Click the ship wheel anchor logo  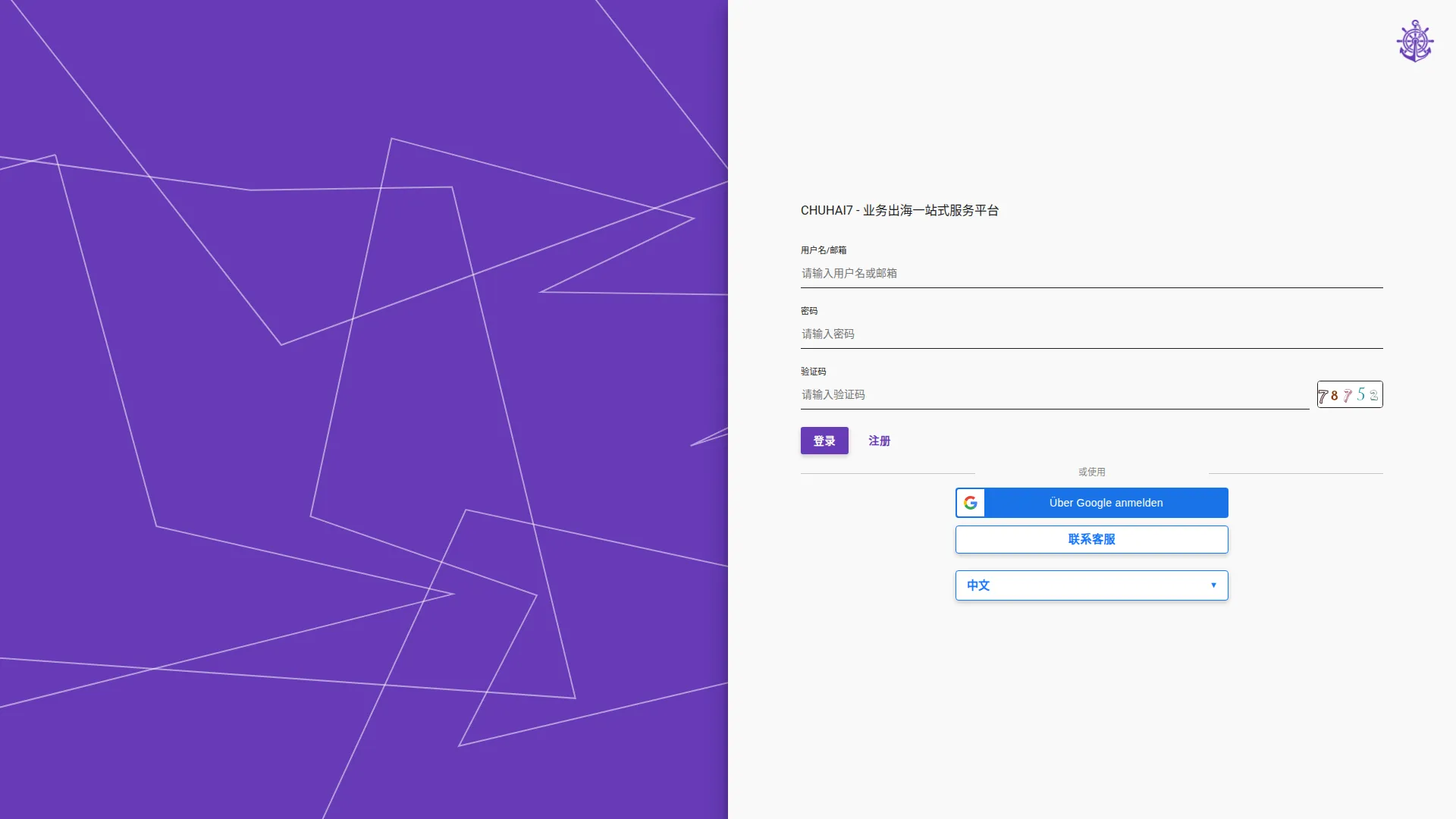point(1415,41)
